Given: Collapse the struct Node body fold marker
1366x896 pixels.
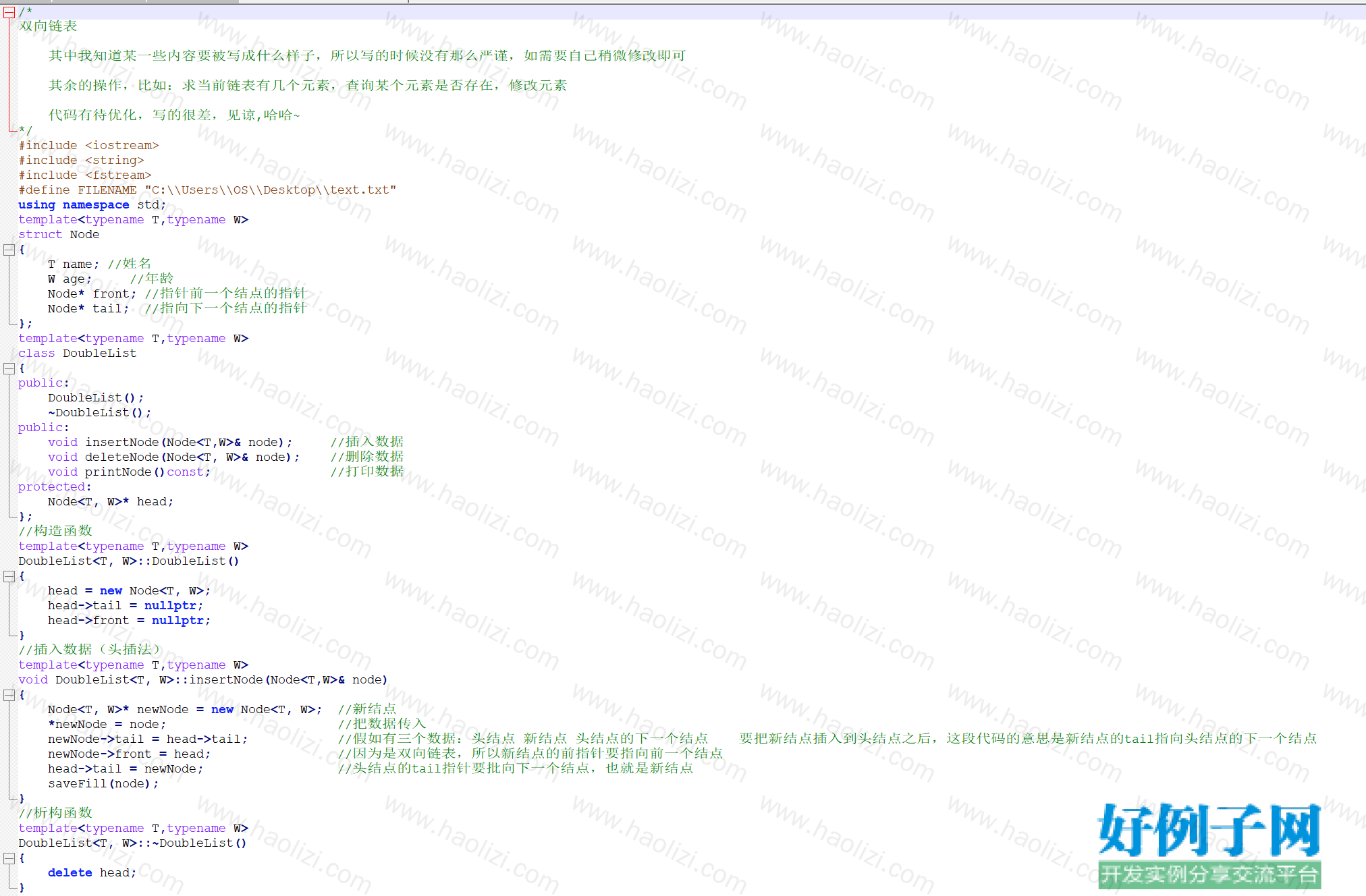Looking at the screenshot, I should (9, 250).
